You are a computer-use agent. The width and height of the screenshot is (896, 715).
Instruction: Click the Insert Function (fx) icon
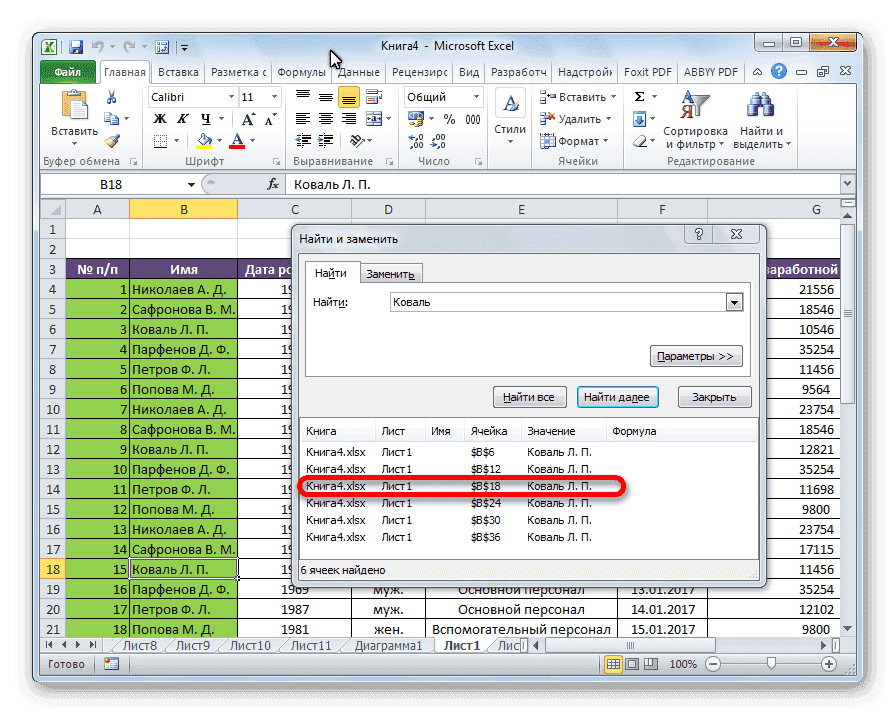coord(271,184)
